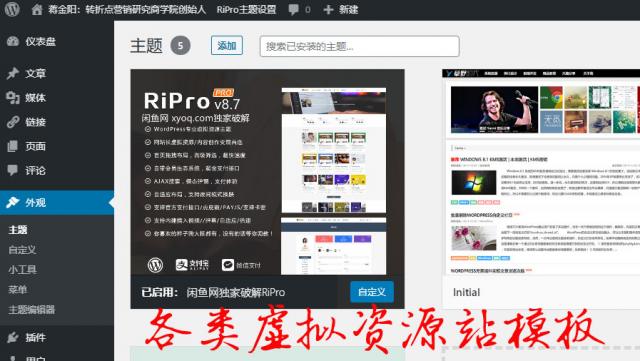Click the 仪表盘 dashboard icon

[13, 41]
